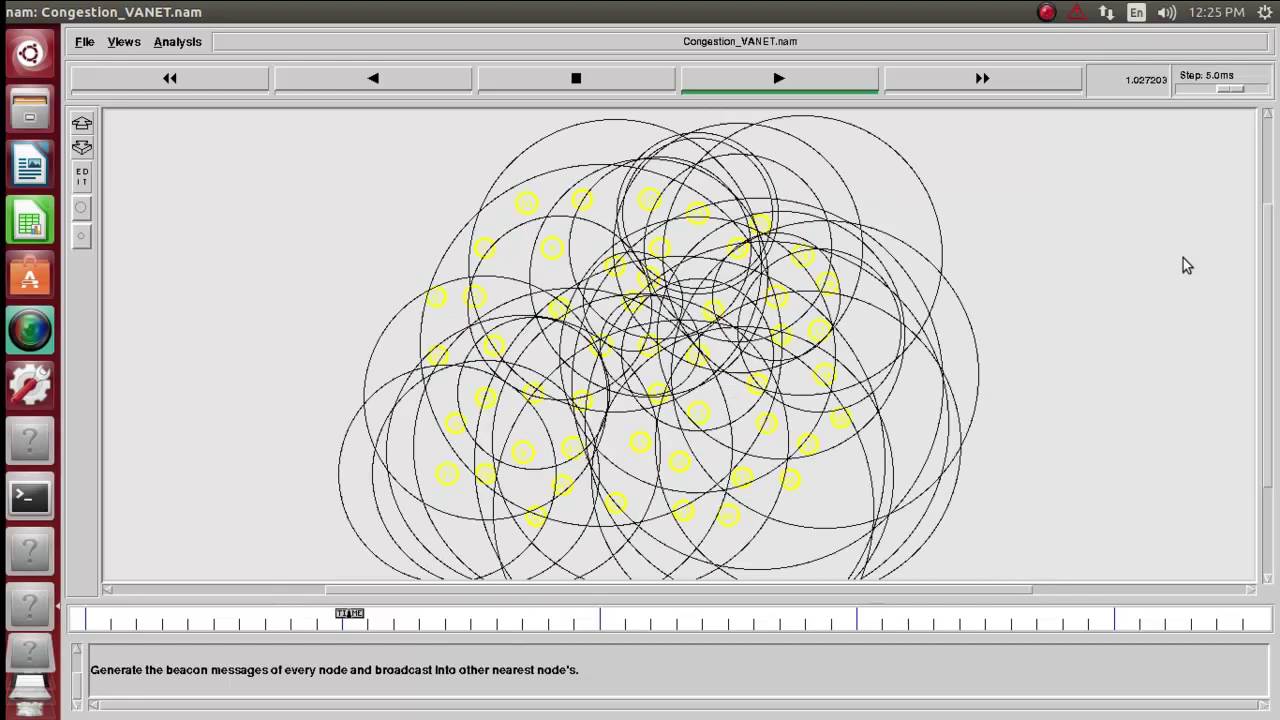Play the animation forward
1280x720 pixels.
(779, 78)
